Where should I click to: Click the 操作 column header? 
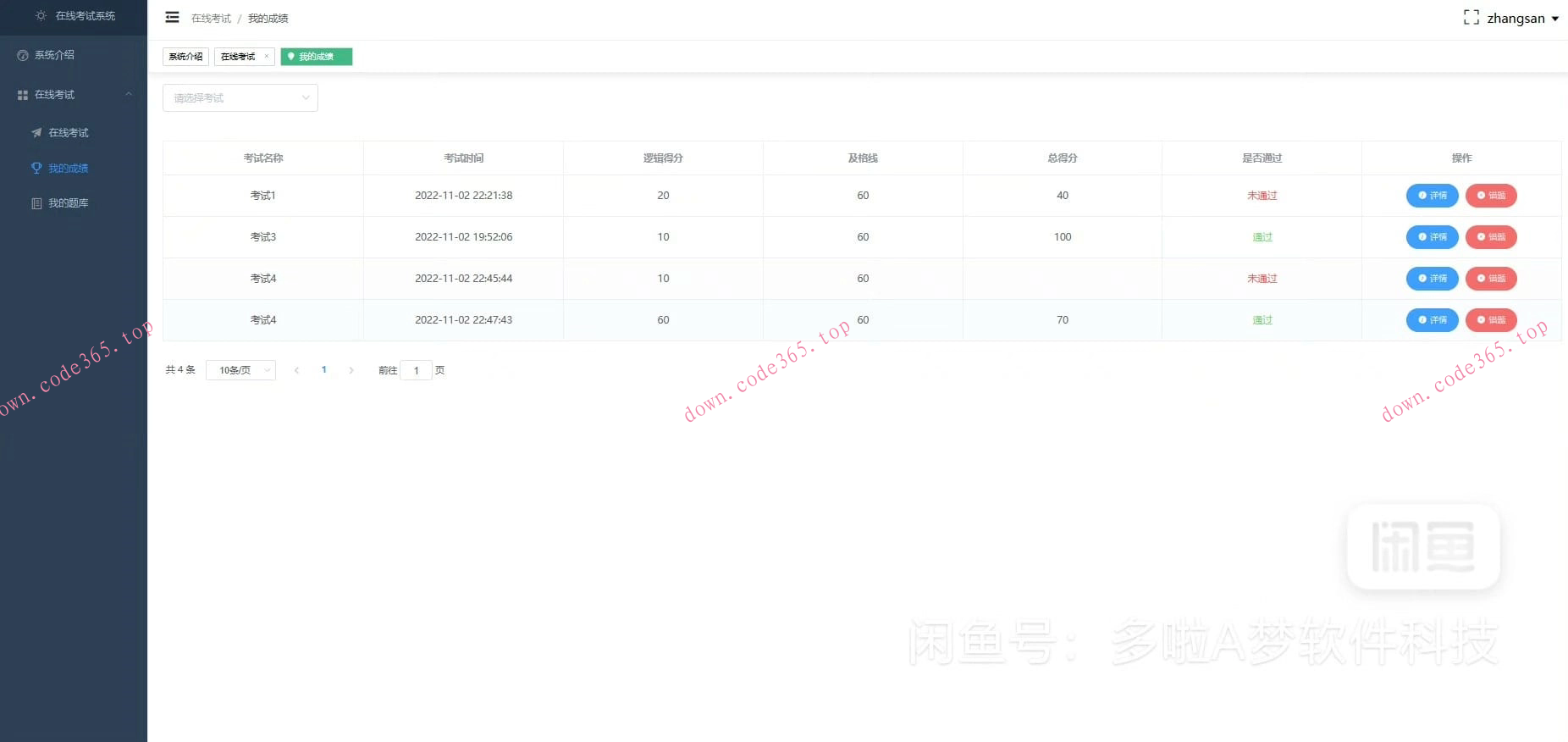click(1462, 158)
